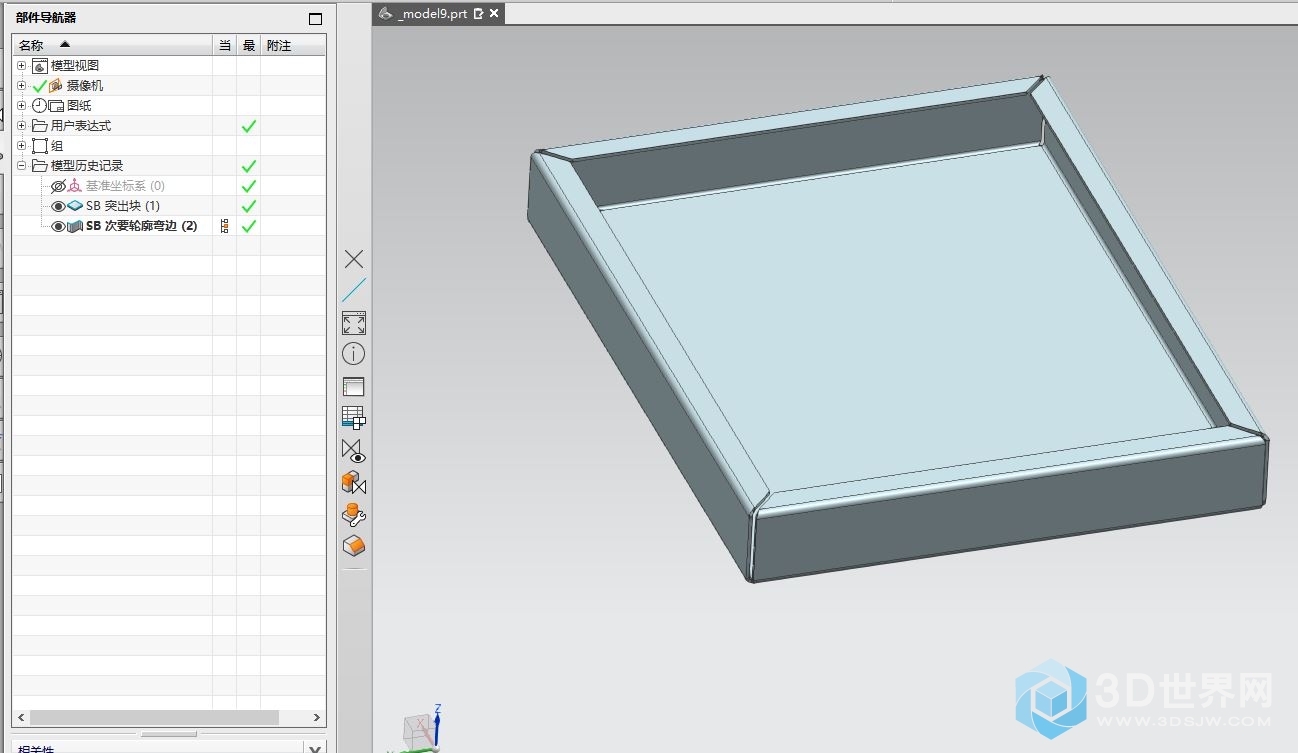Expand the 用户表达式 node

click(x=22, y=125)
